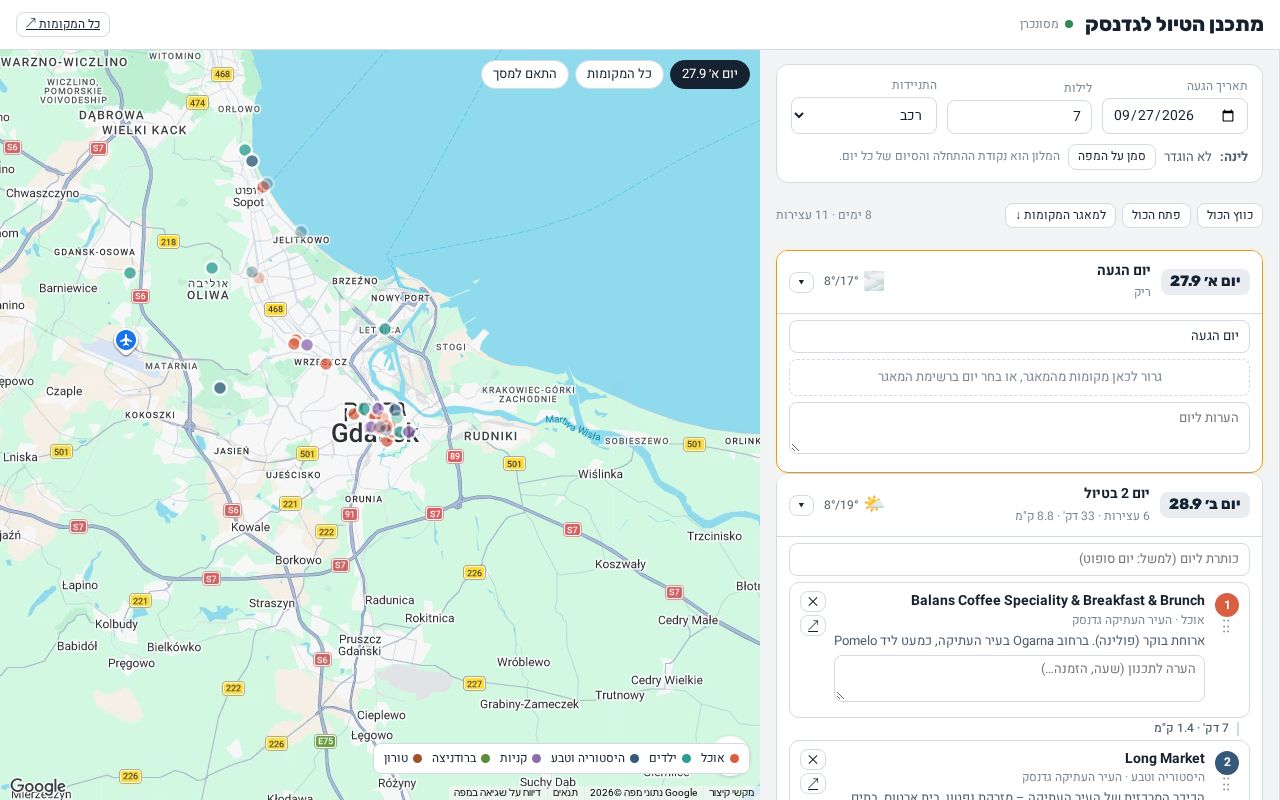Viewport: 1280px width, 800px height.
Task: Grab drag handle of Long Market stop
Action: pos(1226,784)
